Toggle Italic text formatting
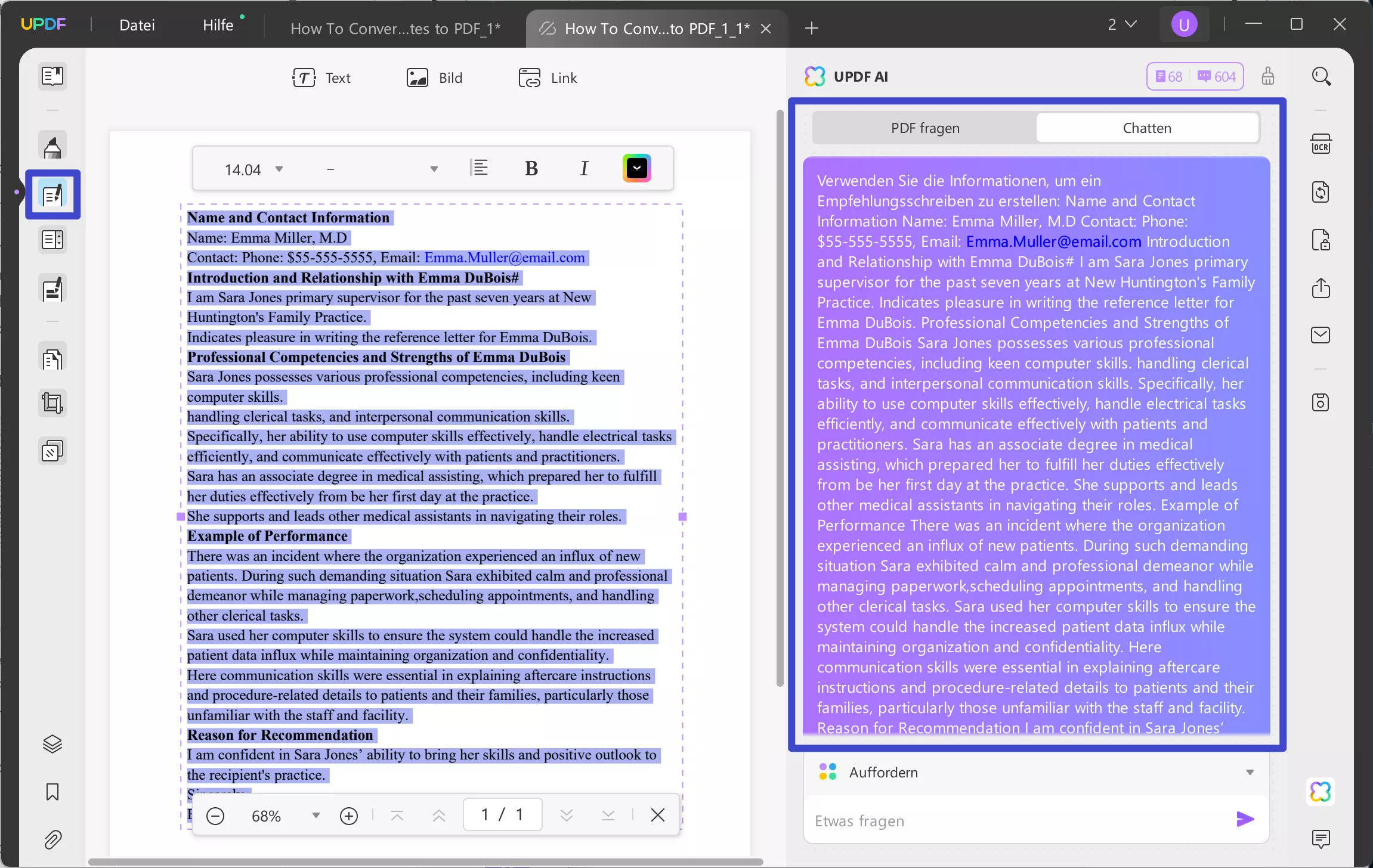This screenshot has width=1373, height=868. point(584,169)
